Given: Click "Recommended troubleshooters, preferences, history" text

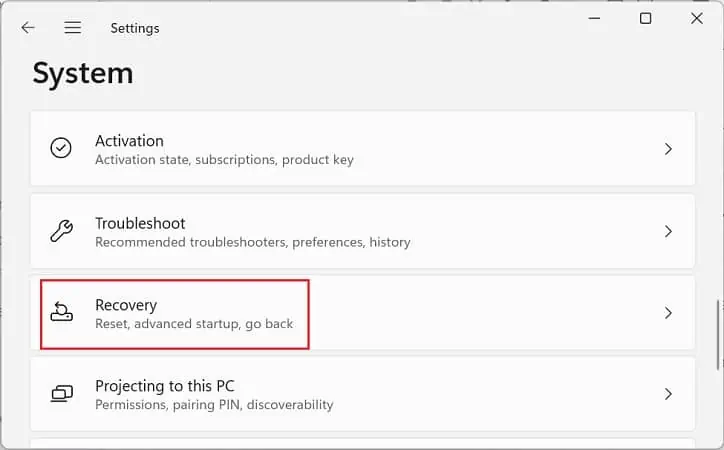Looking at the screenshot, I should (253, 242).
